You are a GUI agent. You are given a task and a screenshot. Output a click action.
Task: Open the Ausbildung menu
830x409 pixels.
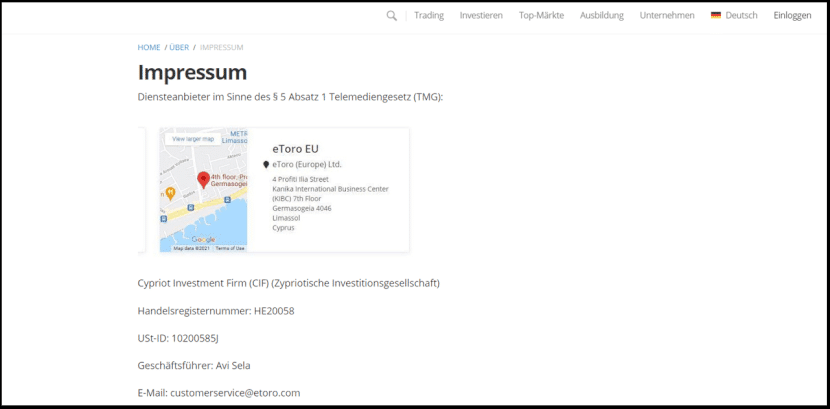point(601,15)
